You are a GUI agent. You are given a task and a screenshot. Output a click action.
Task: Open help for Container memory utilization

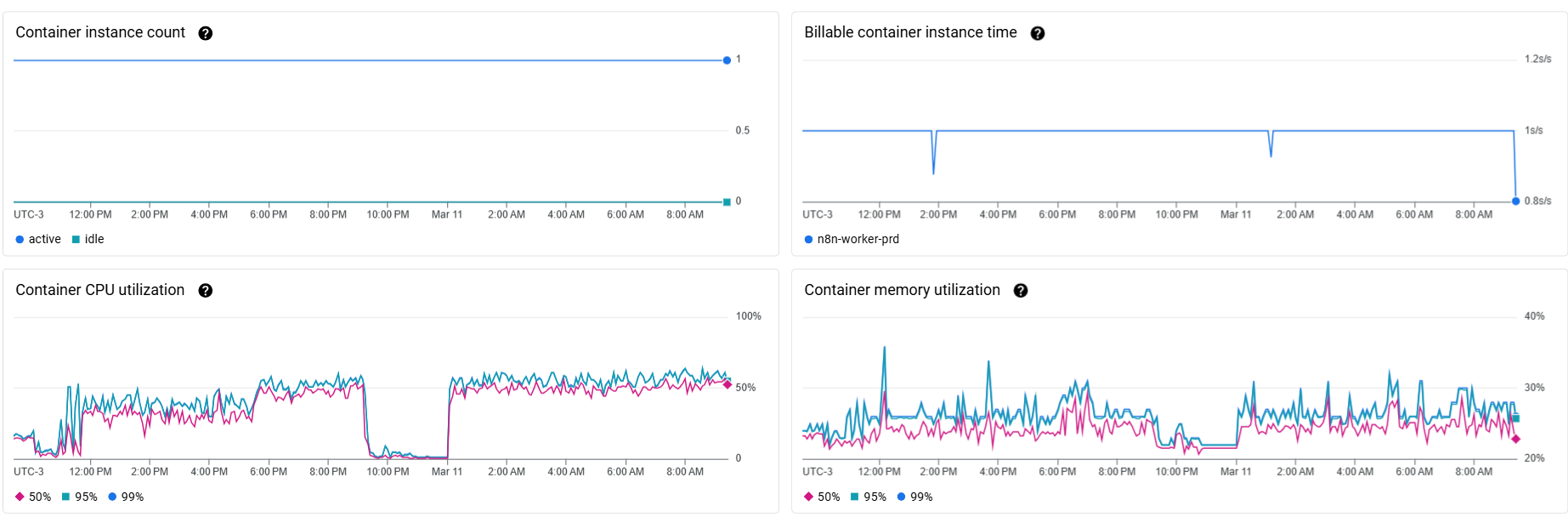coord(1021,291)
